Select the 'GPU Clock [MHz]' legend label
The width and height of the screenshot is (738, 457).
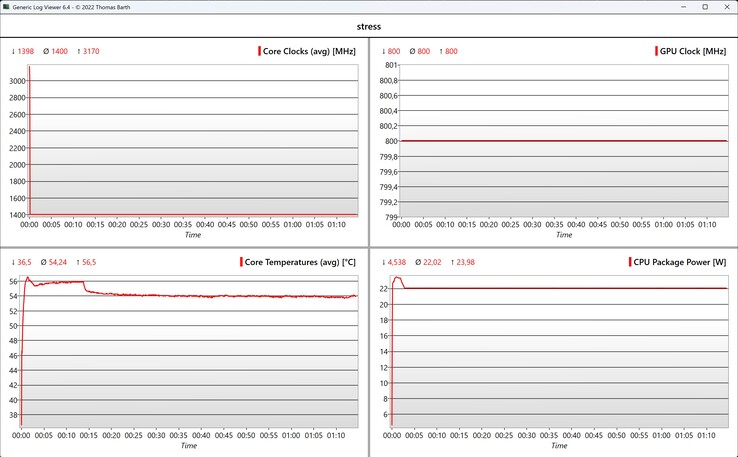693,51
